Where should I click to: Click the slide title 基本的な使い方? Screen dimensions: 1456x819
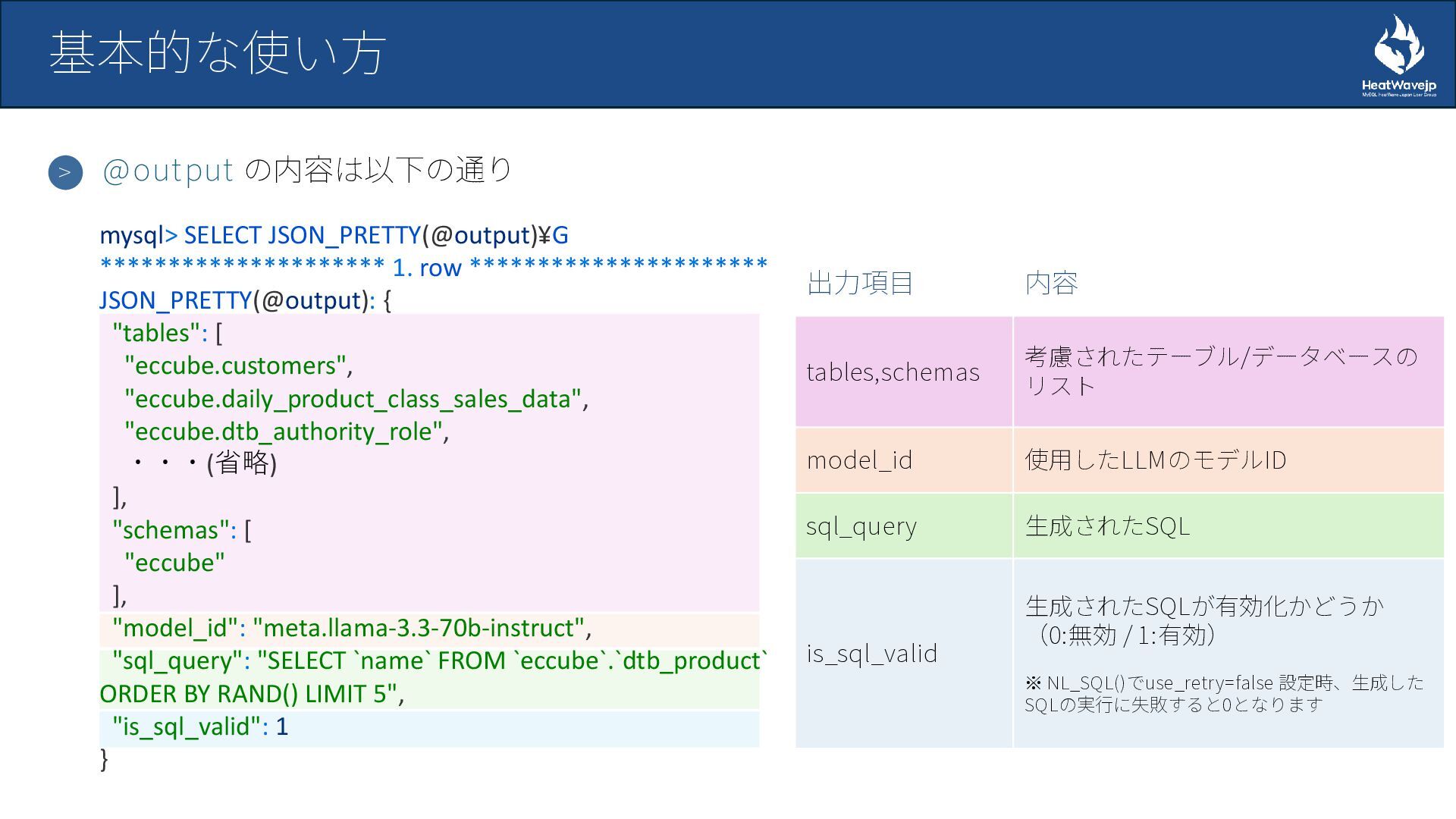pyautogui.click(x=218, y=53)
